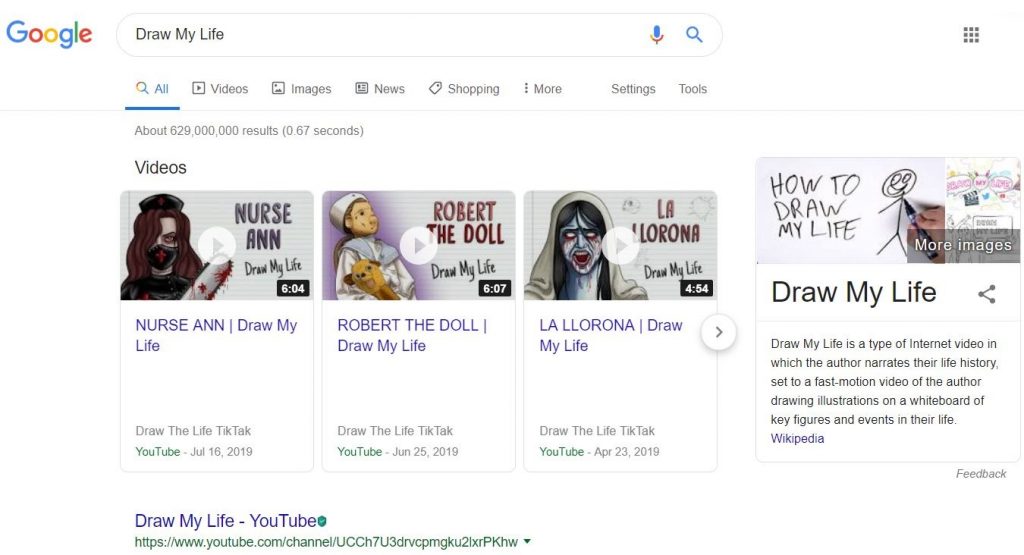Switch to the Shopping tab
The height and width of the screenshot is (555, 1024).
(x=464, y=89)
